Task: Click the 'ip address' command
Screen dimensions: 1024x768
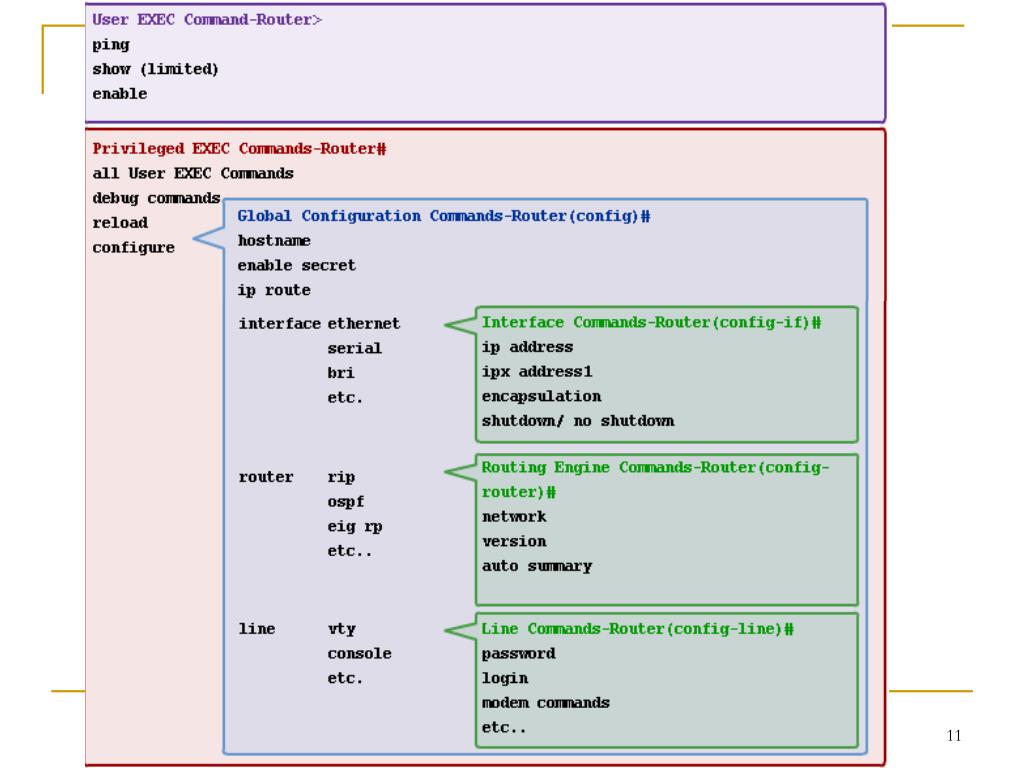Action: pyautogui.click(x=527, y=347)
